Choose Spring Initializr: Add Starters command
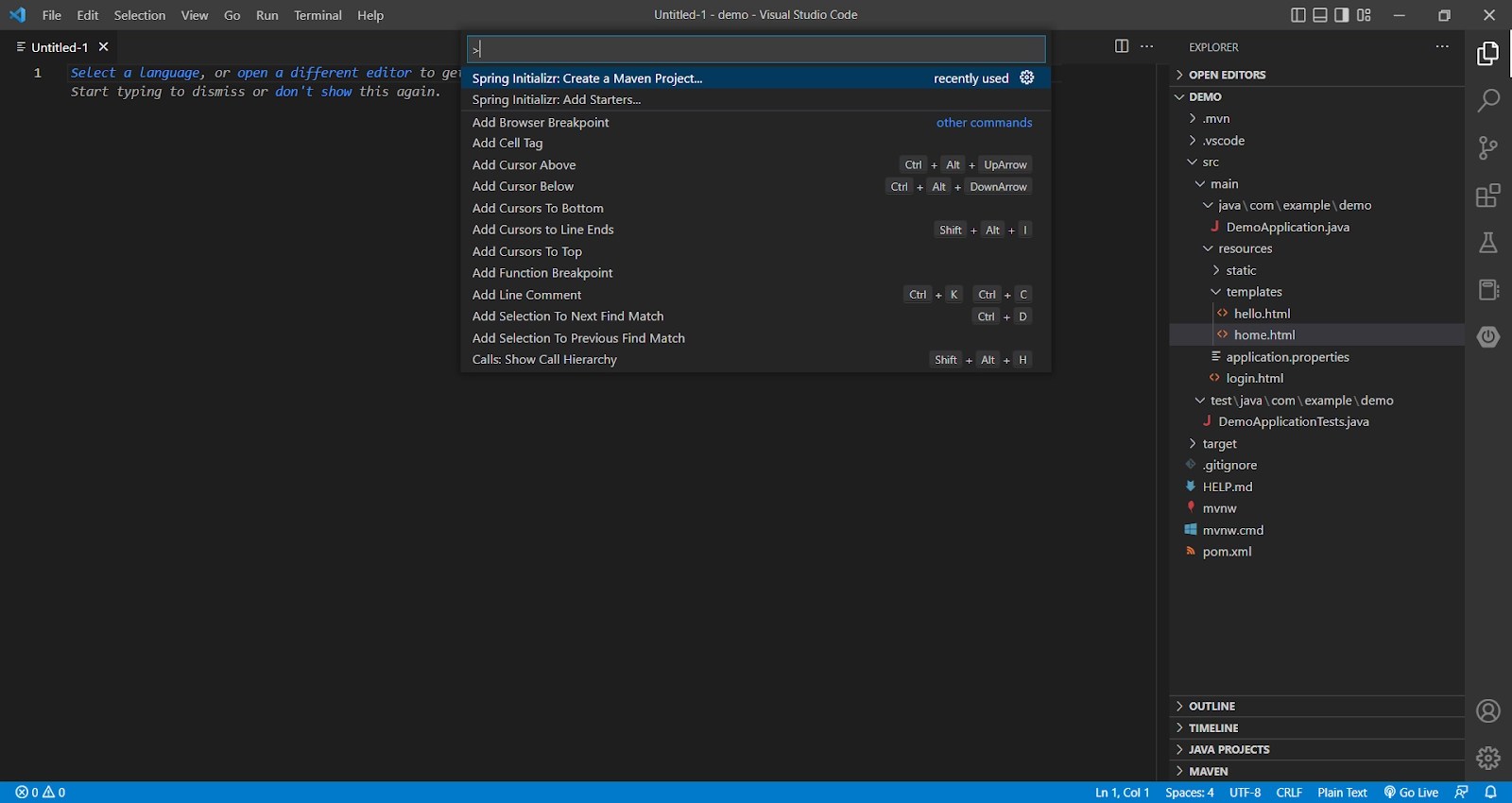This screenshot has width=1512, height=803. (x=756, y=99)
